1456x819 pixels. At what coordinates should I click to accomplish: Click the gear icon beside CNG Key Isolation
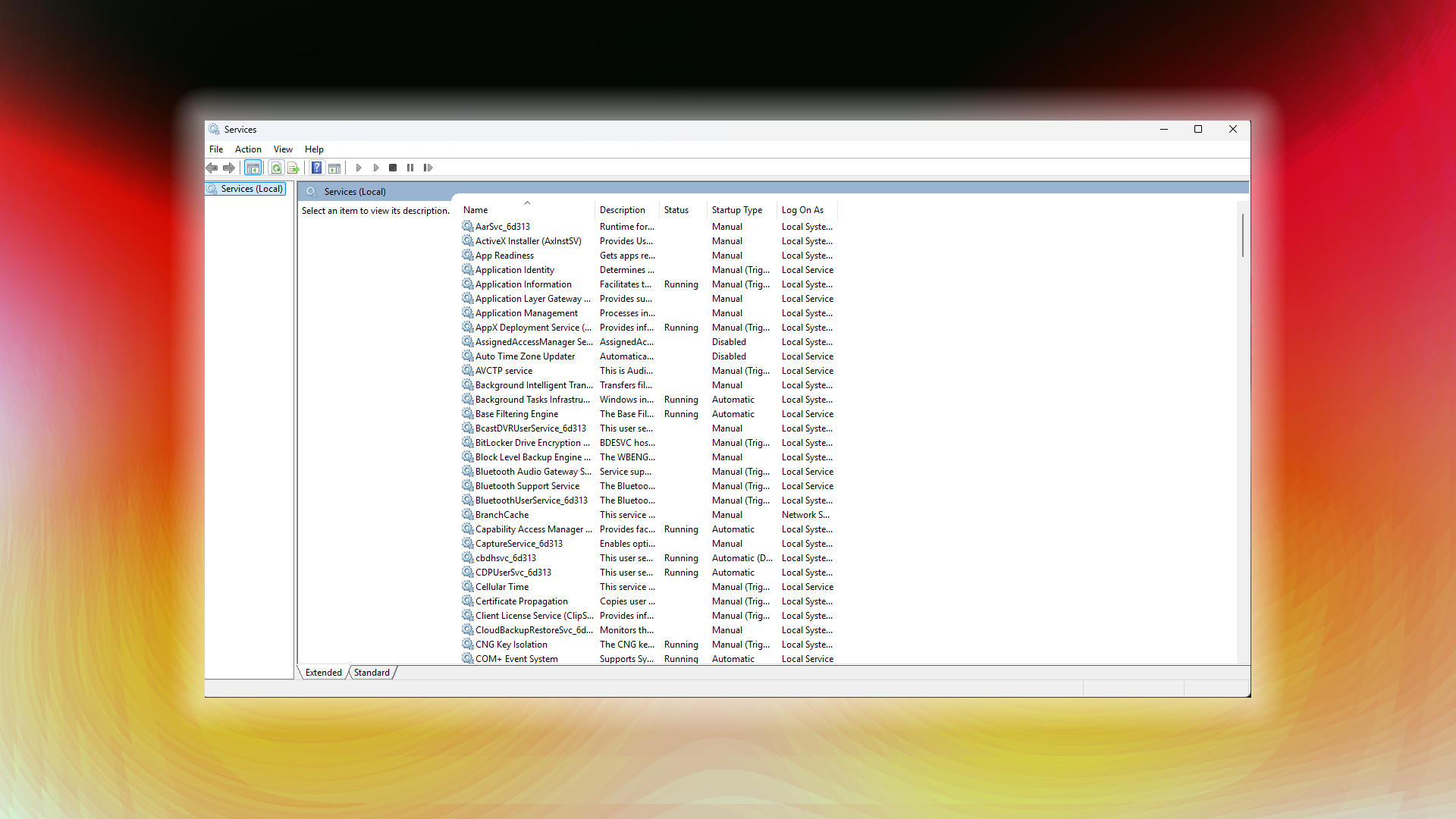468,644
